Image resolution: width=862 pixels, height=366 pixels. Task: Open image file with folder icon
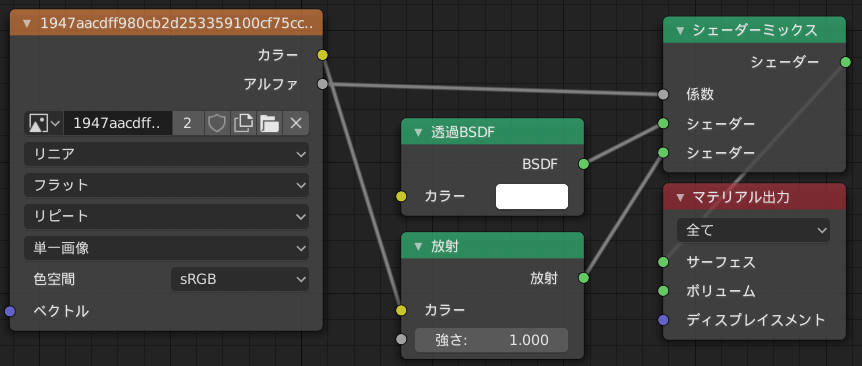pos(269,124)
